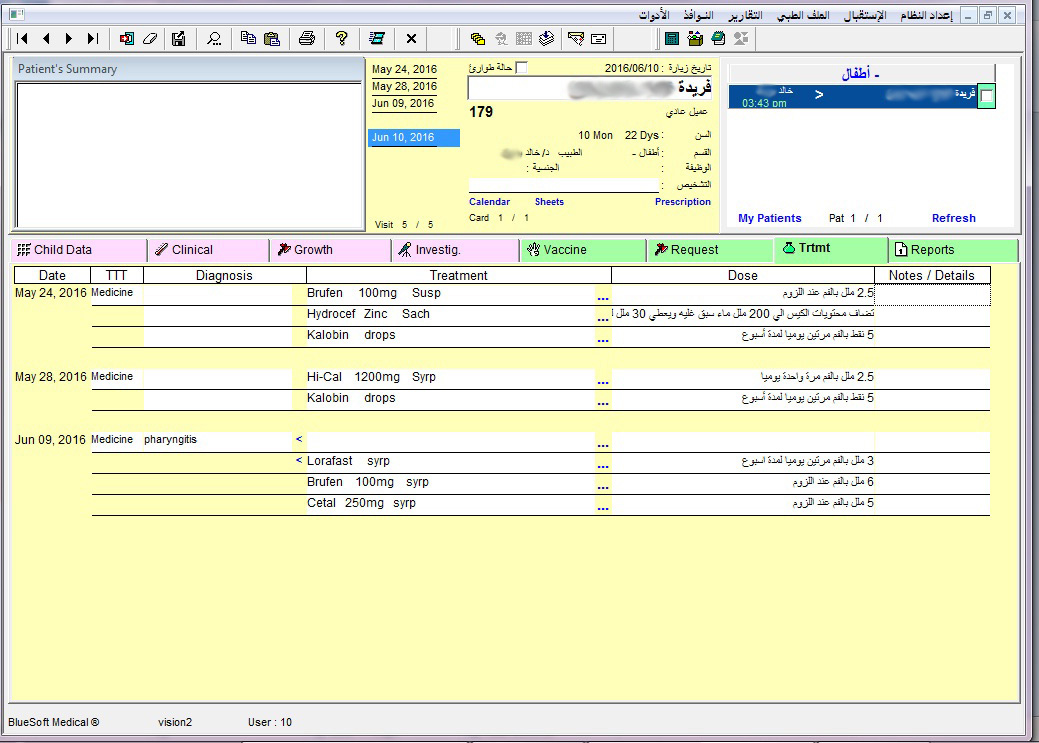Save the record with floppy disk icon
Image resolution: width=1039 pixels, height=743 pixels.
click(178, 38)
